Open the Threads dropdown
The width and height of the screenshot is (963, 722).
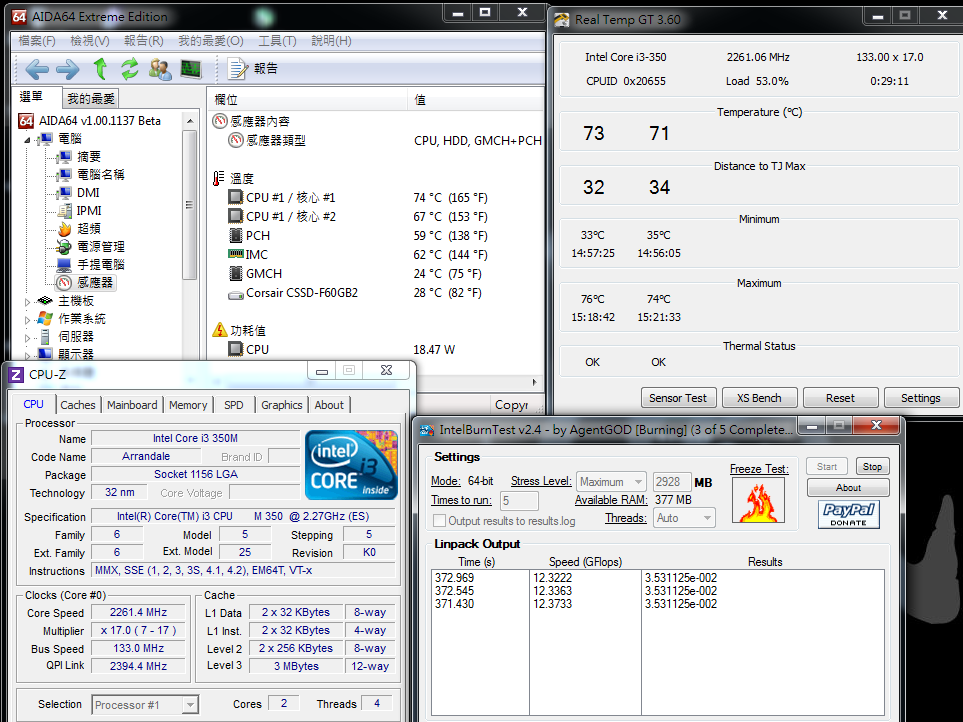pyautogui.click(x=684, y=518)
